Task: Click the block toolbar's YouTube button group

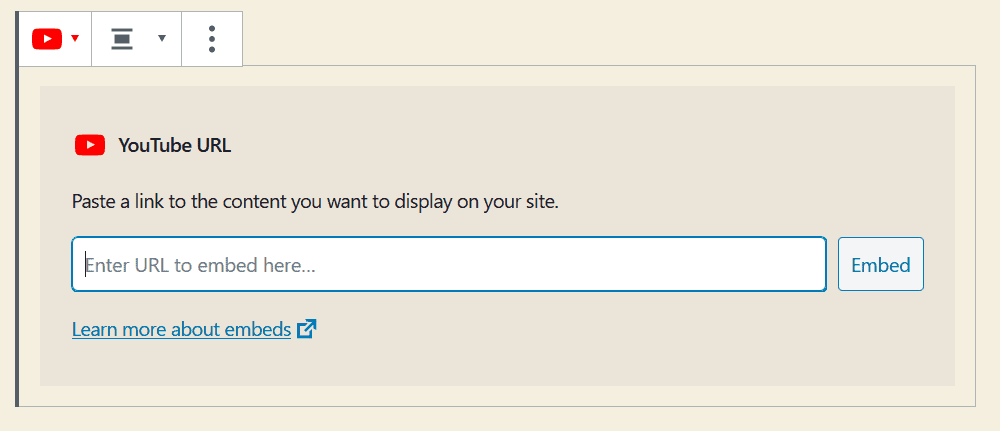Action: pos(55,39)
